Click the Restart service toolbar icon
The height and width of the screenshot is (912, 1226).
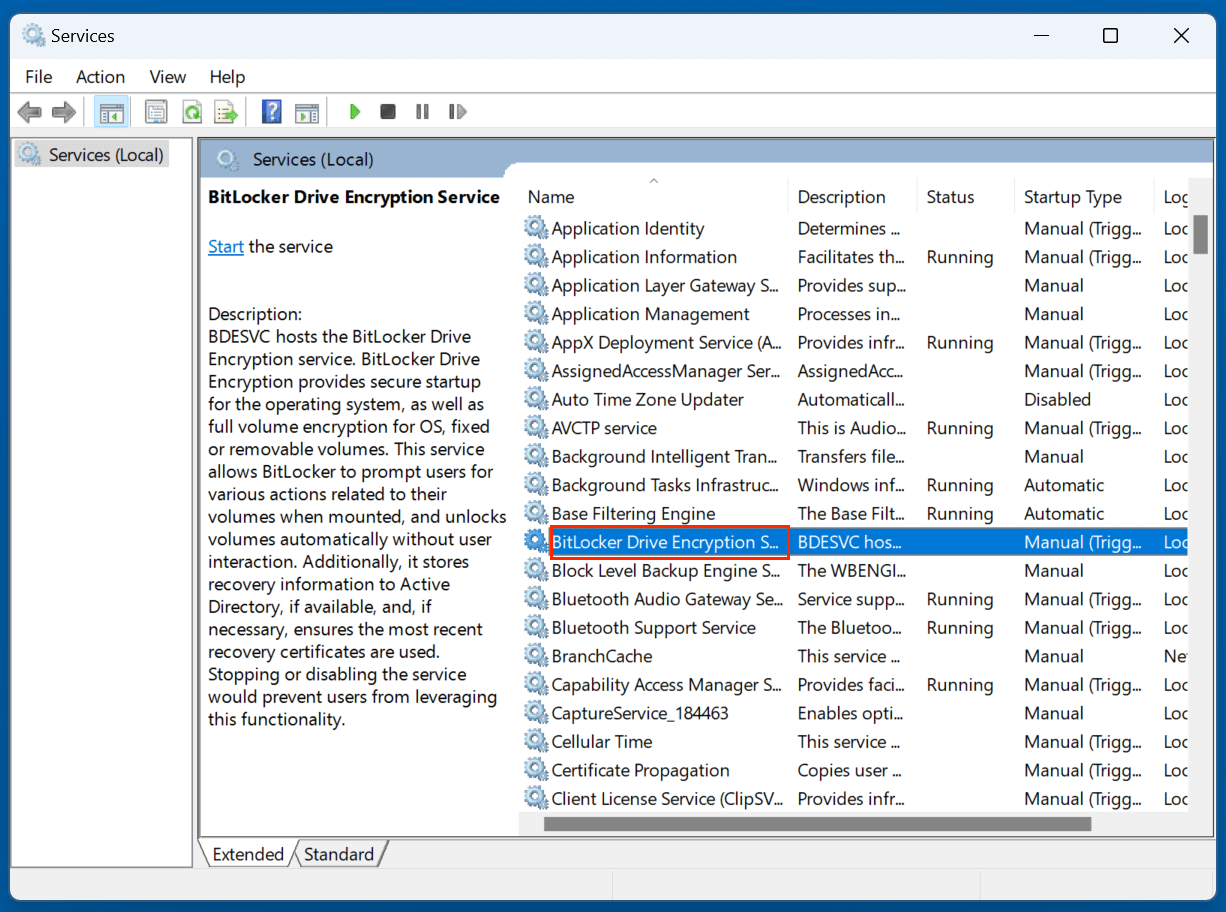[457, 111]
